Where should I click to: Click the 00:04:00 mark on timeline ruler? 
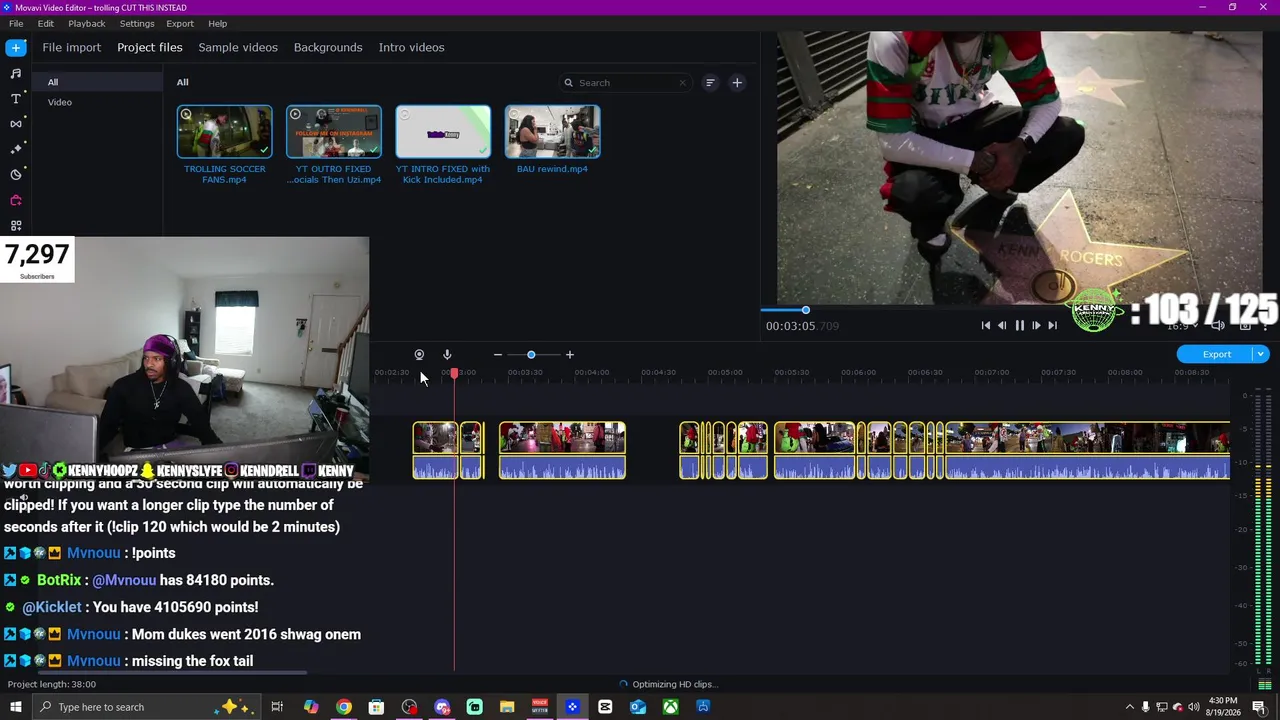coord(591,373)
